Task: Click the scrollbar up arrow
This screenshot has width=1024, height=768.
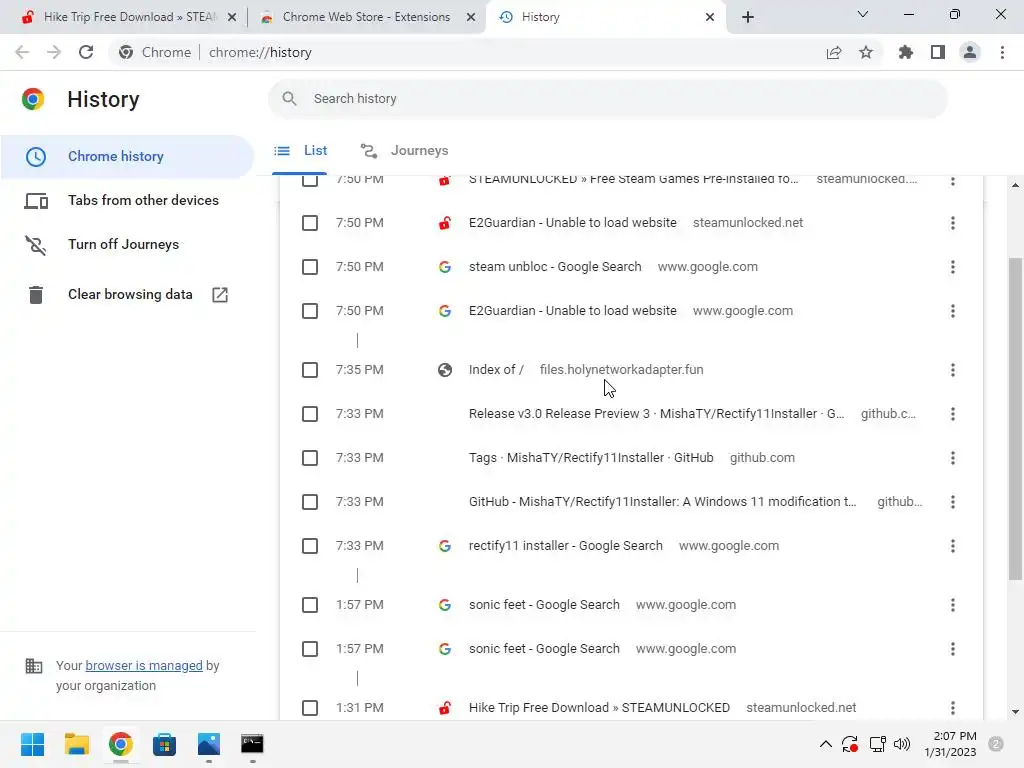Action: pos(1015,185)
